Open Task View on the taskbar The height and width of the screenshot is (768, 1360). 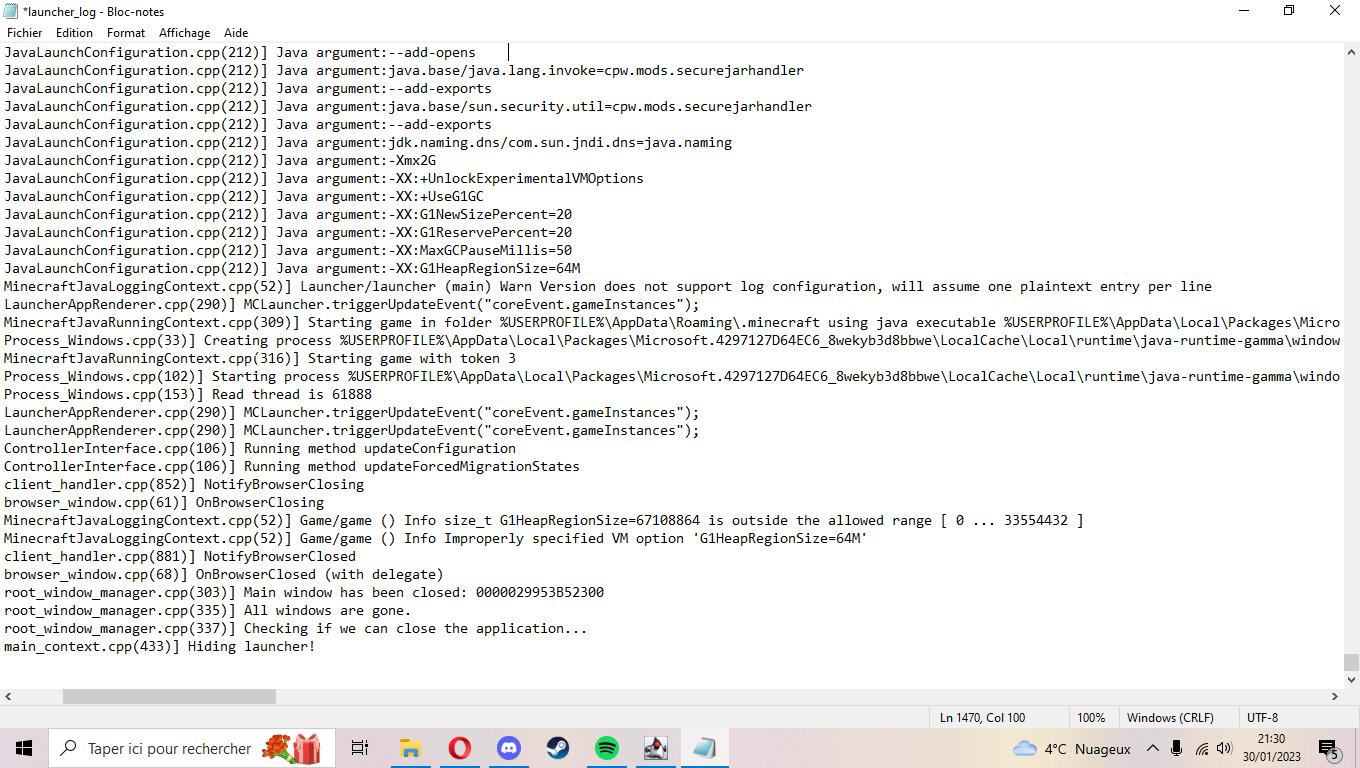pyautogui.click(x=360, y=748)
